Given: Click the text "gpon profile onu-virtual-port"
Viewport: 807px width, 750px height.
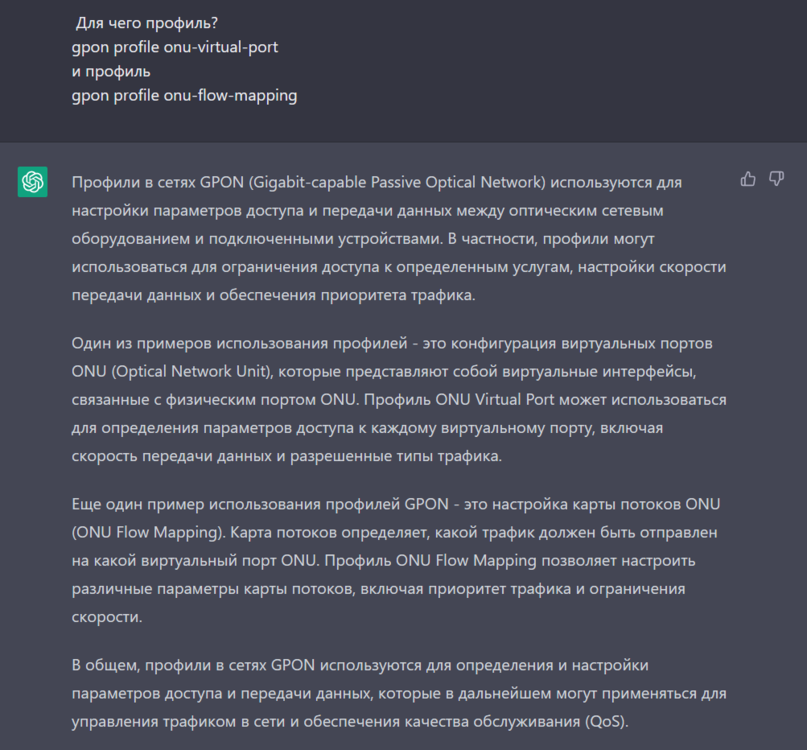Looking at the screenshot, I should coord(175,47).
